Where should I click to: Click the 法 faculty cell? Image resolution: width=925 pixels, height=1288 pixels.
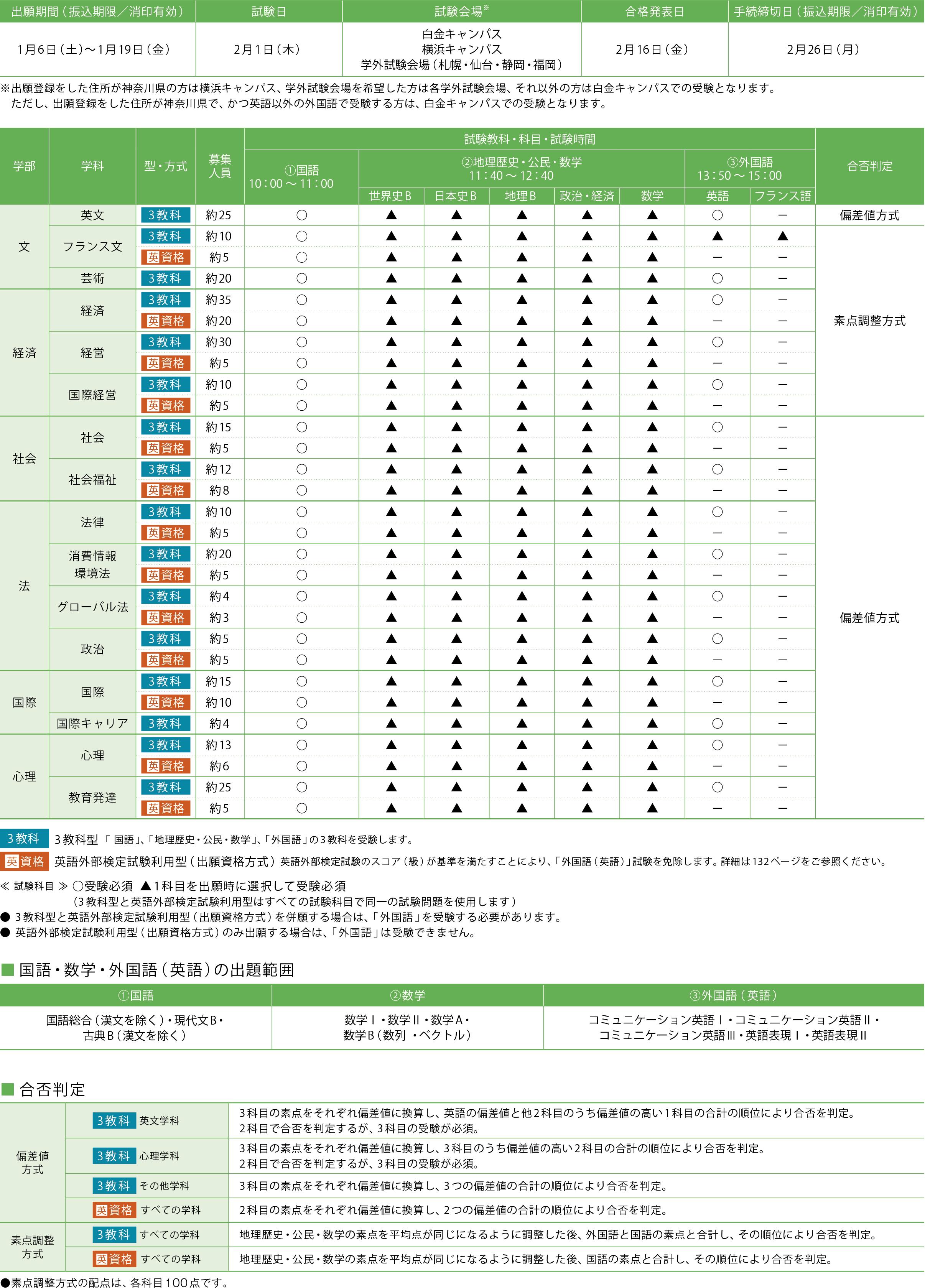25,586
